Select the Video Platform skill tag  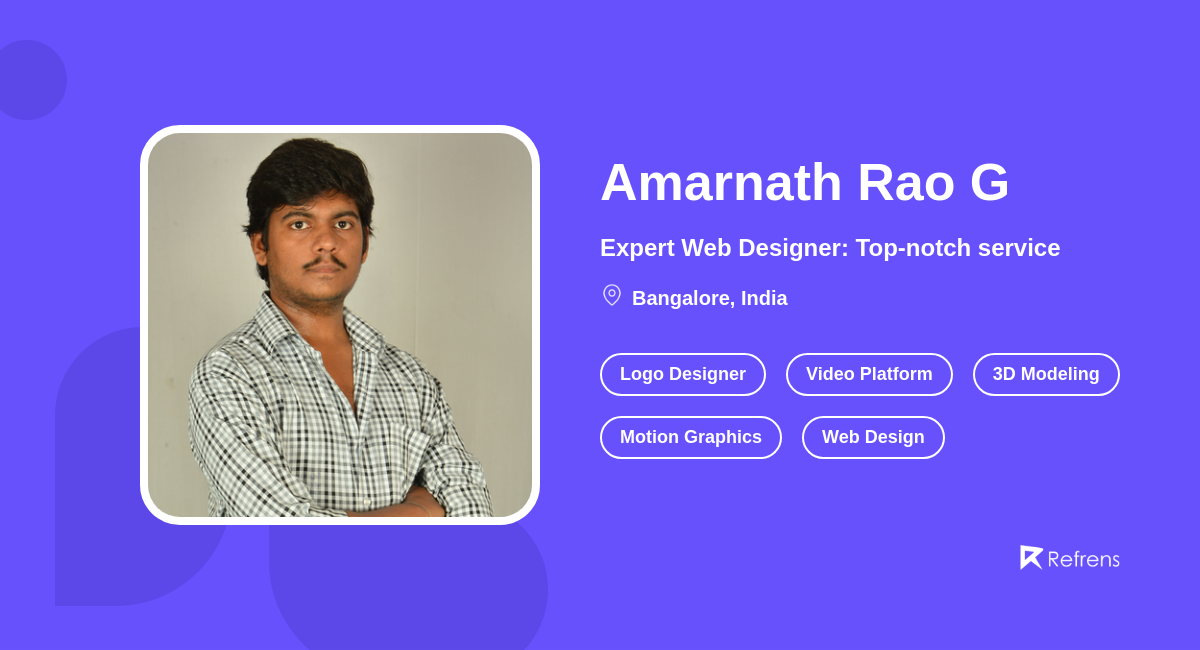click(869, 374)
